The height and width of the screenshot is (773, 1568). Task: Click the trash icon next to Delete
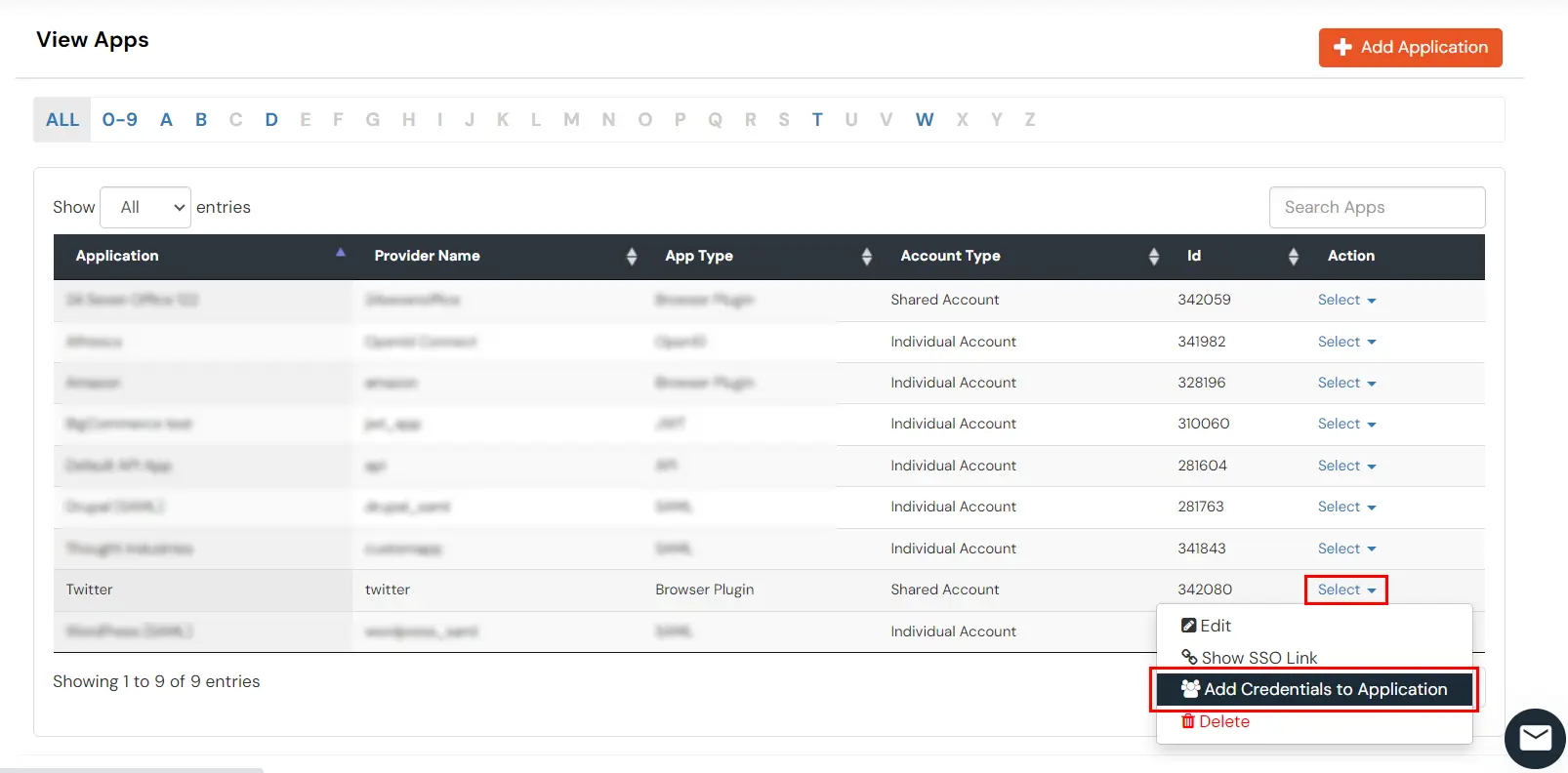pos(1188,721)
